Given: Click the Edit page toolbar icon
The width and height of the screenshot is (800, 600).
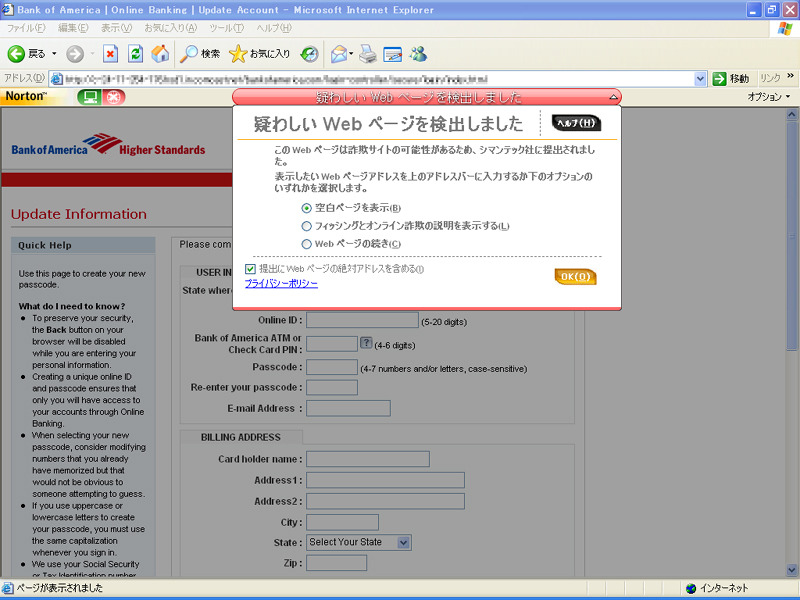Looking at the screenshot, I should [x=392, y=54].
